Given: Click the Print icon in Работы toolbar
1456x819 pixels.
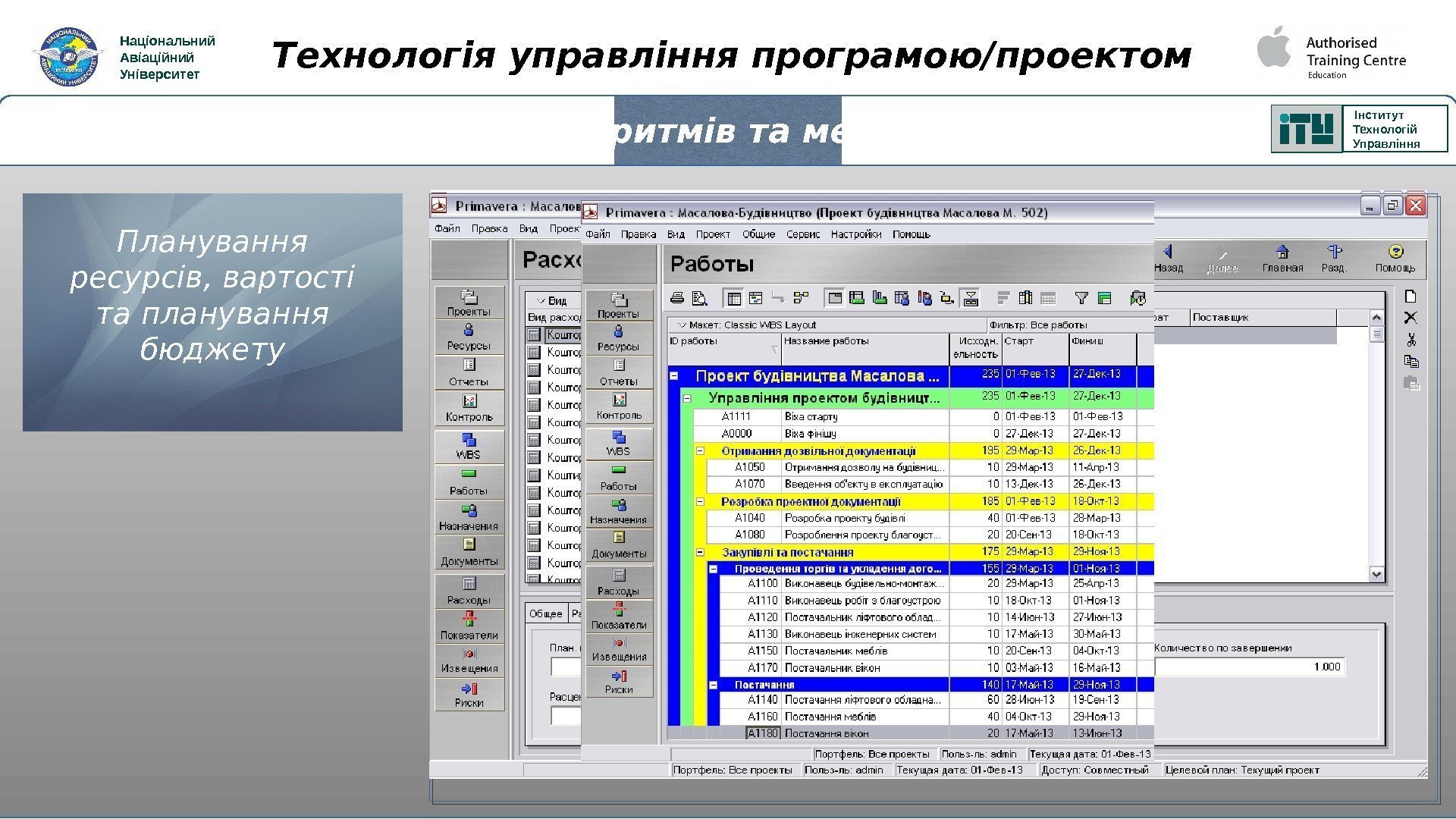Looking at the screenshot, I should (x=677, y=298).
